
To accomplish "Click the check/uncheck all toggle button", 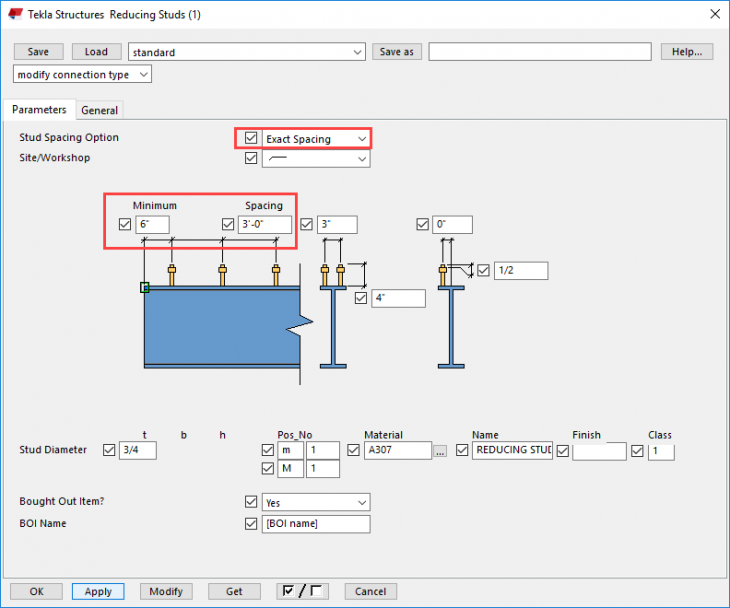I will coord(301,591).
